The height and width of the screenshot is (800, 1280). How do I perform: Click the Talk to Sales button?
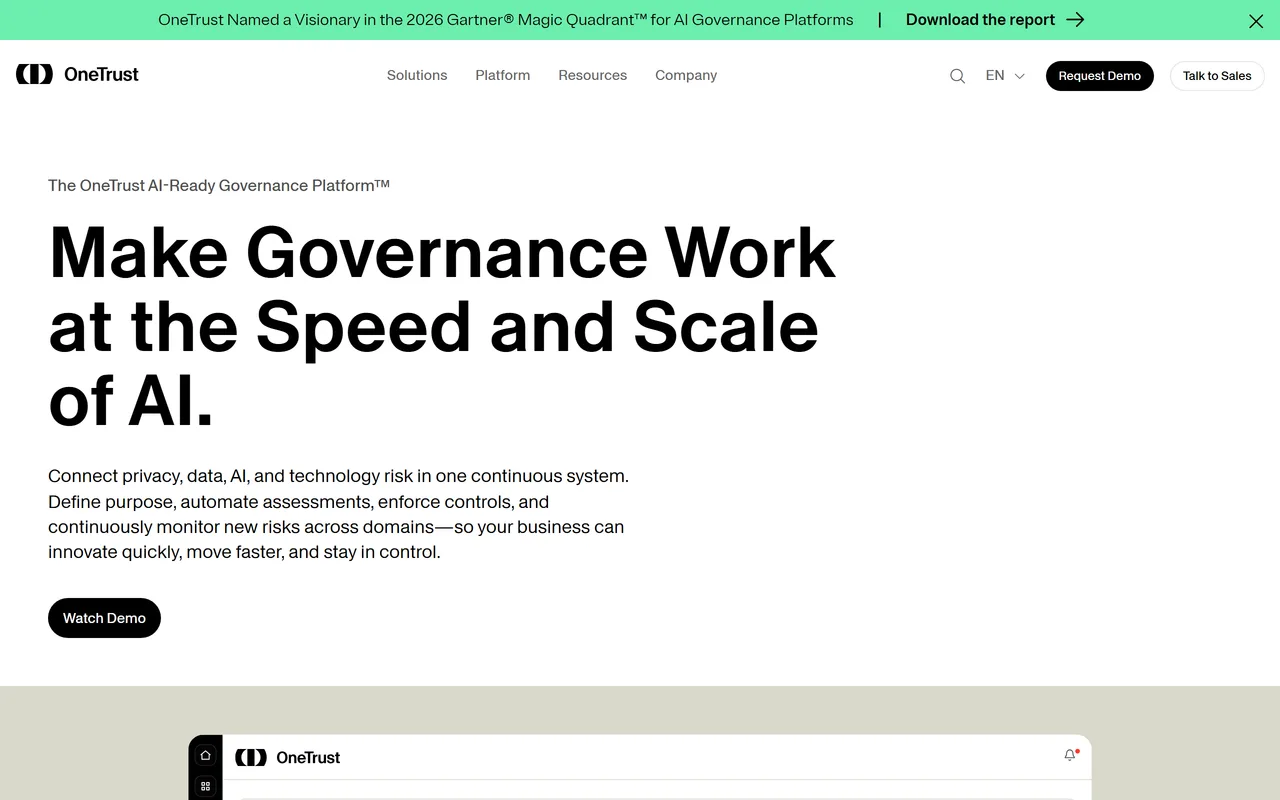pyautogui.click(x=1217, y=76)
